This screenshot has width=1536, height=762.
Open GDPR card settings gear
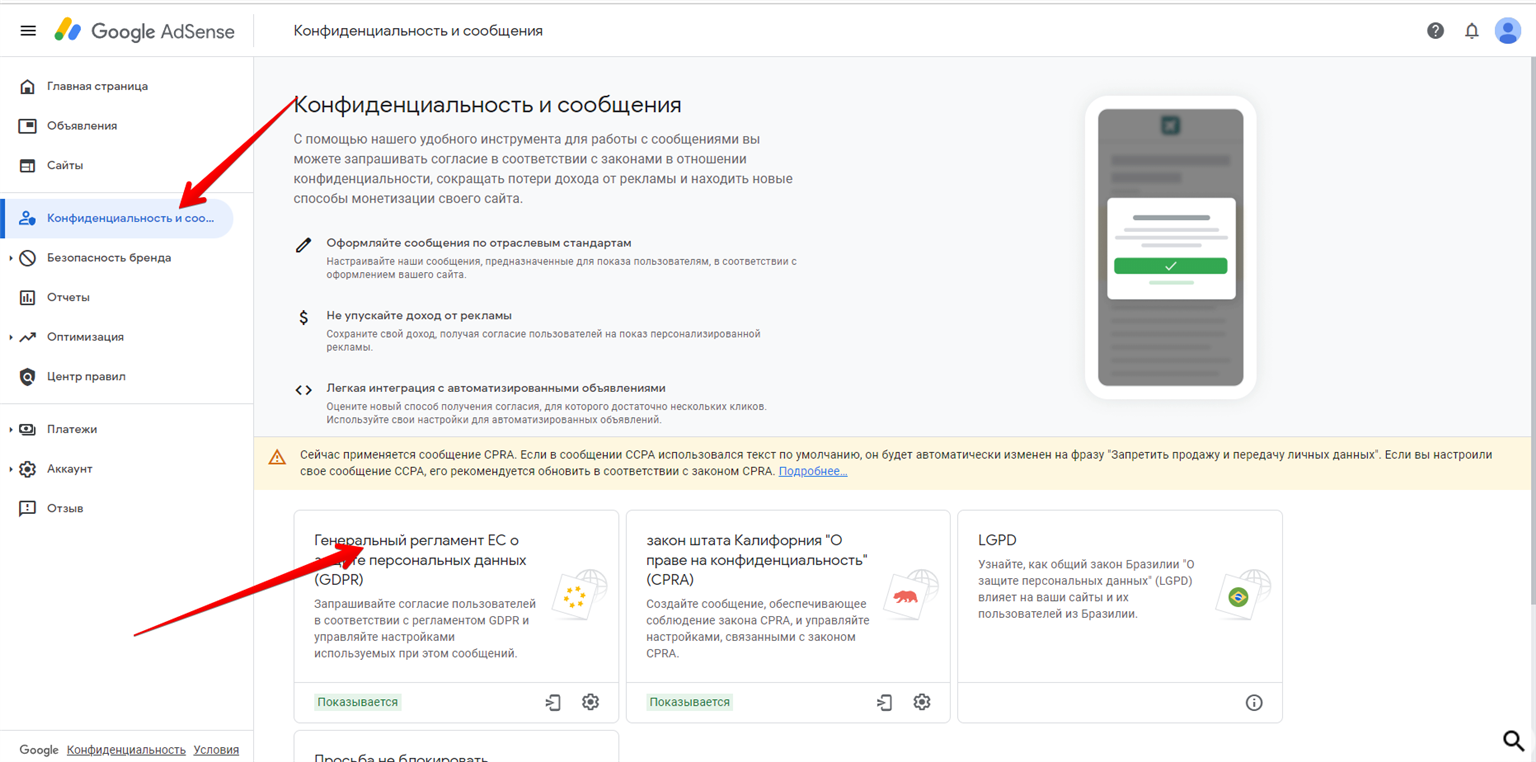click(x=590, y=702)
